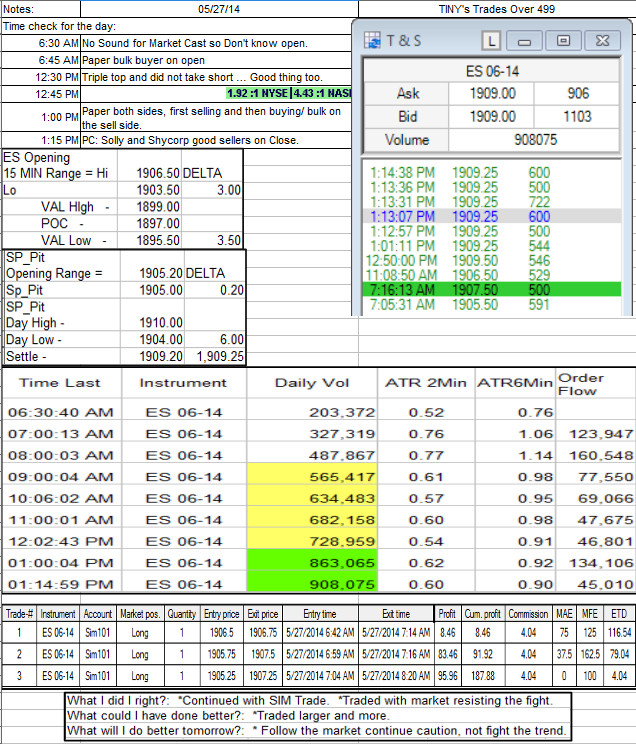Click the Volume value 908075
This screenshot has height=744, width=636.
coord(534,140)
